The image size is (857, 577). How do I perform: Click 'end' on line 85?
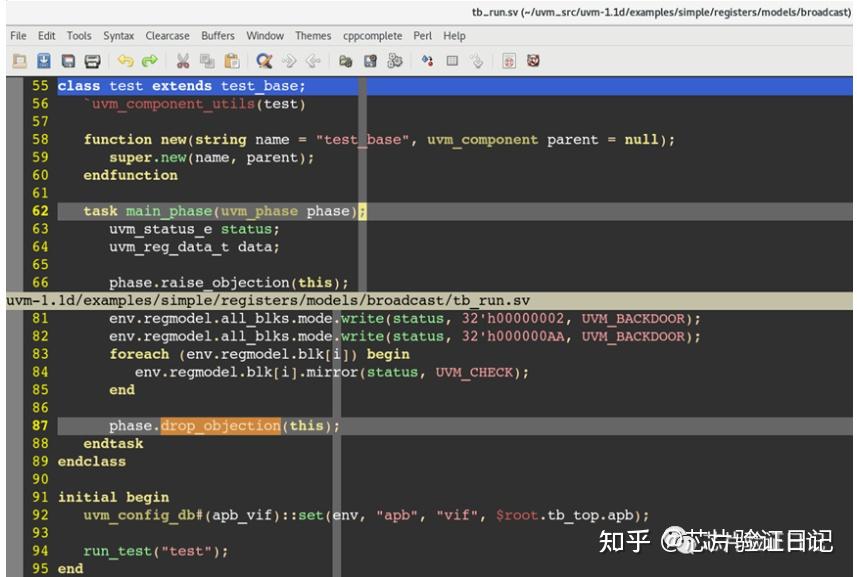click(x=122, y=390)
